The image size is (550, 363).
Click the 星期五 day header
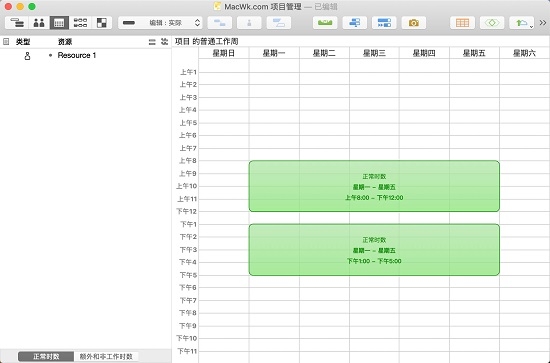pos(474,53)
